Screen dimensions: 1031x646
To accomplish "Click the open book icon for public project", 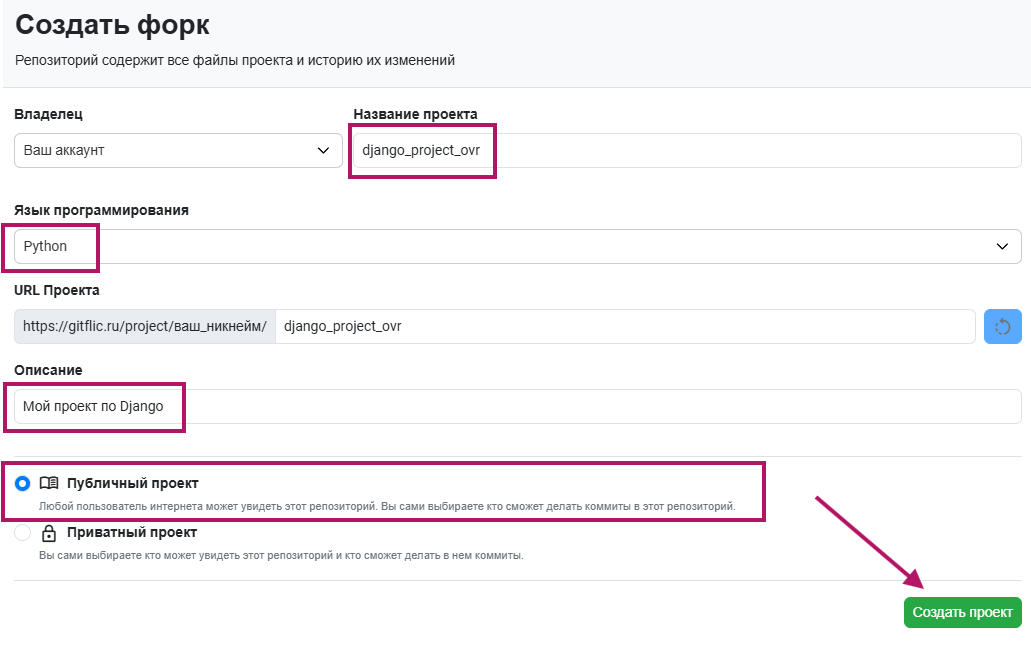I will coord(49,484).
